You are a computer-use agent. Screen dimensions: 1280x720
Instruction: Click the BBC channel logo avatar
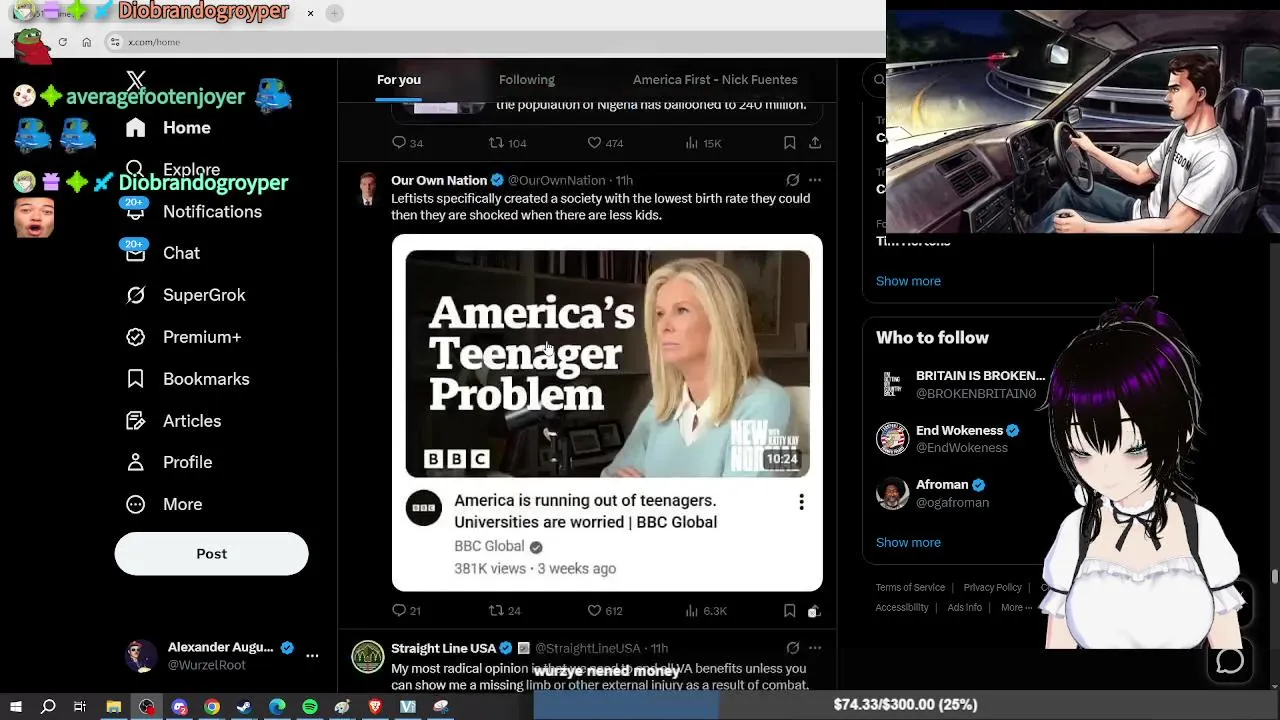coord(424,508)
